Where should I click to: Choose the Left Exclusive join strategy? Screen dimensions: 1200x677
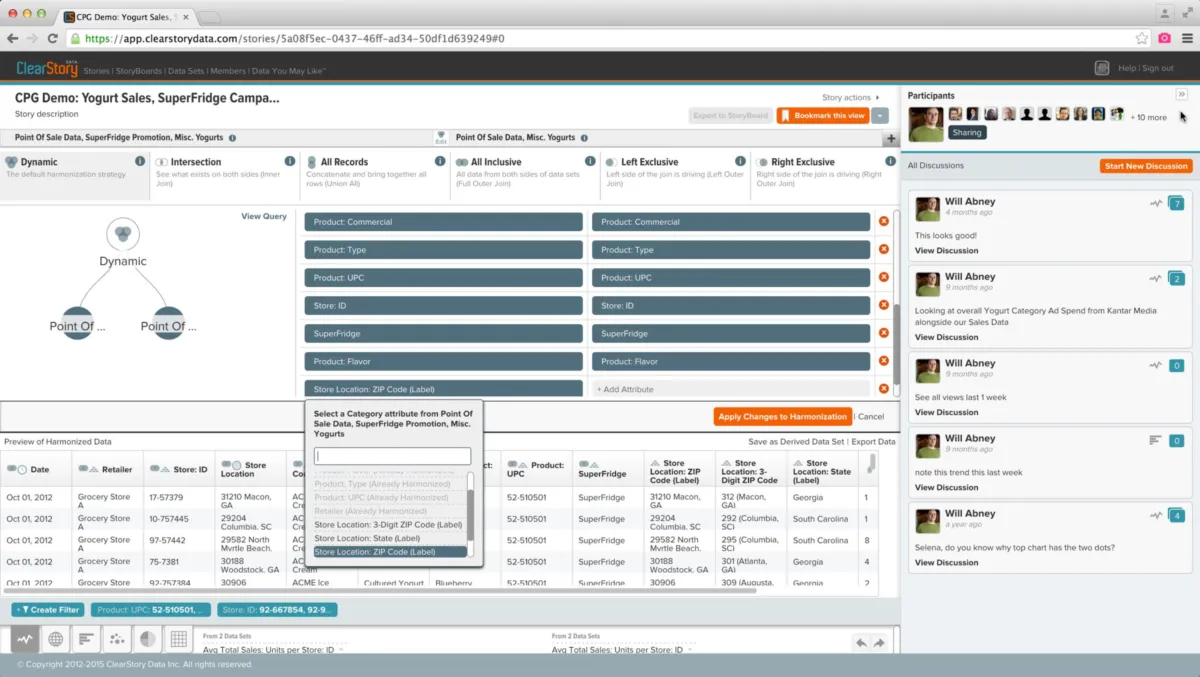(x=675, y=175)
